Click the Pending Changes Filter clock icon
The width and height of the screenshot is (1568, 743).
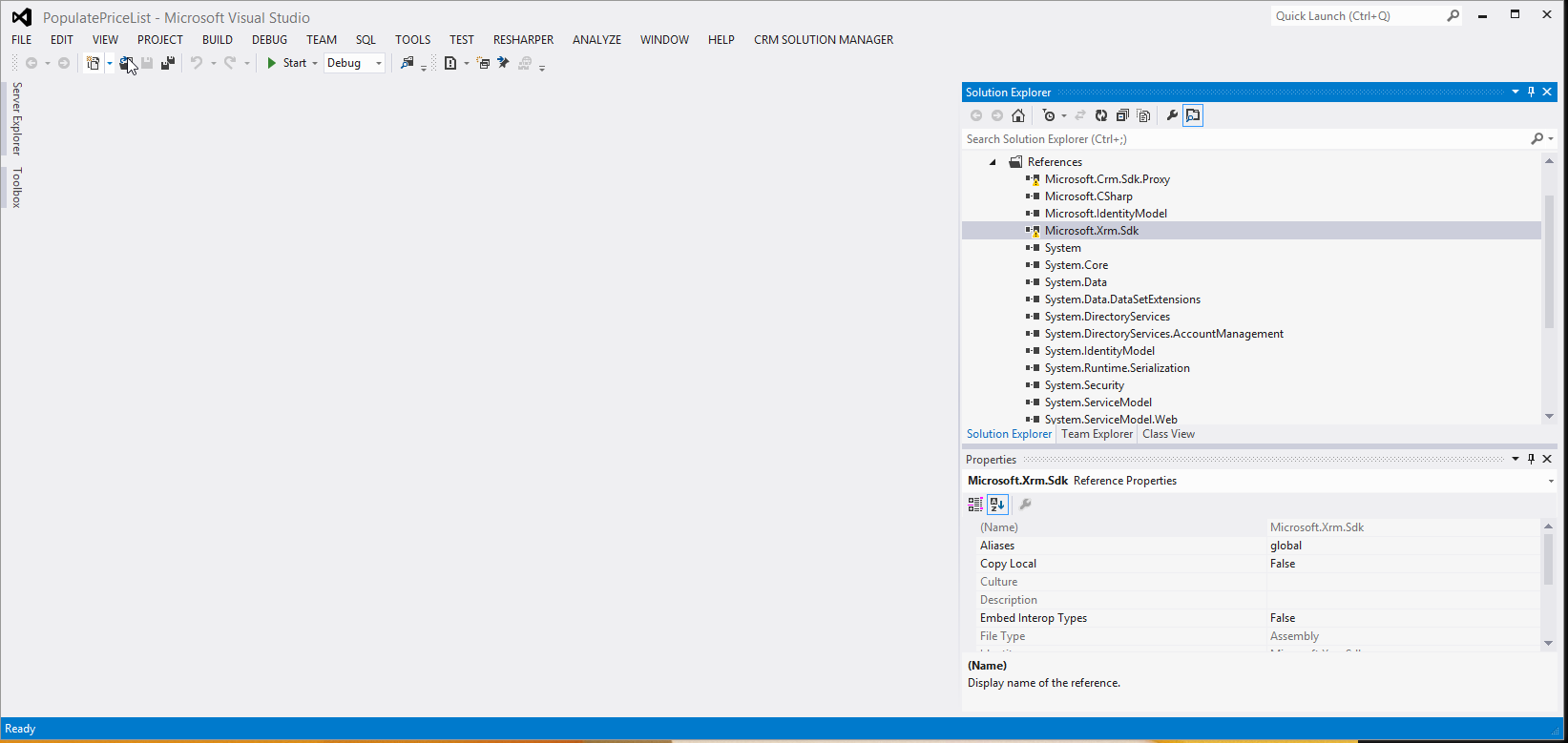pos(1049,115)
